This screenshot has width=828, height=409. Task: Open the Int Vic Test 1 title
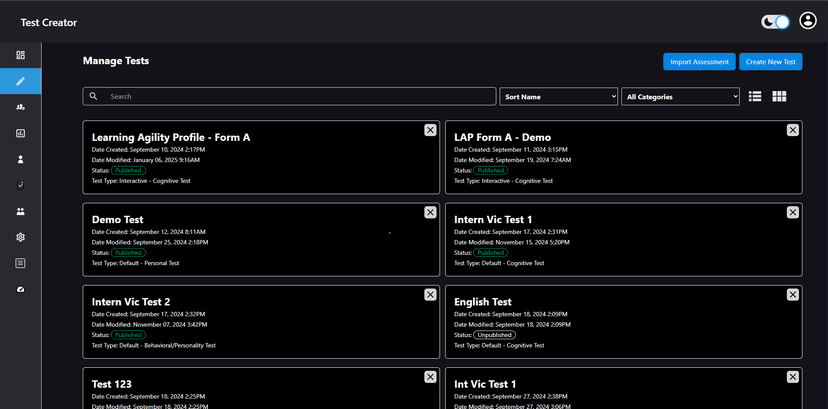[485, 384]
